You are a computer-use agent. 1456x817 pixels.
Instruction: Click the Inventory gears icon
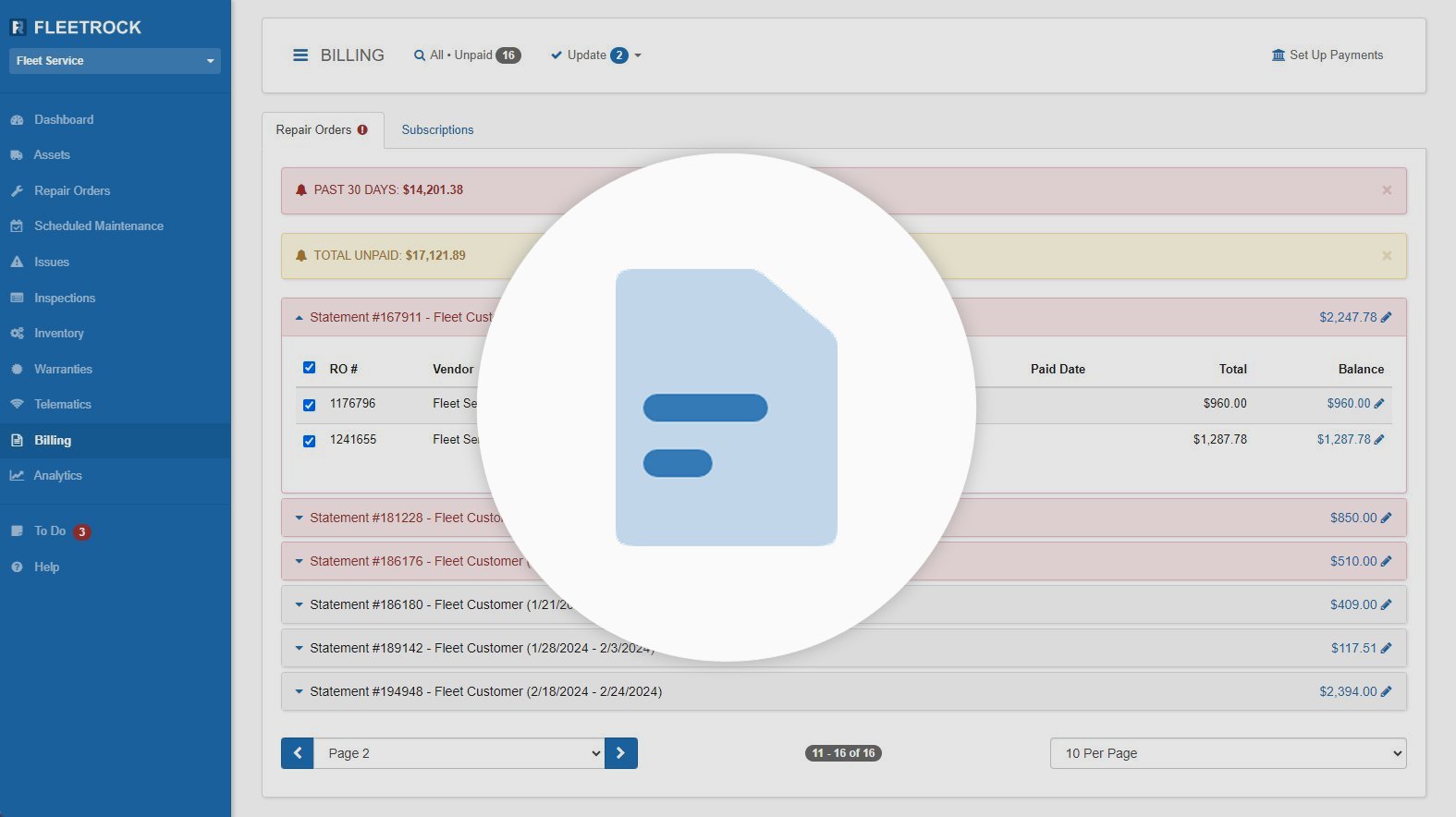pos(17,334)
